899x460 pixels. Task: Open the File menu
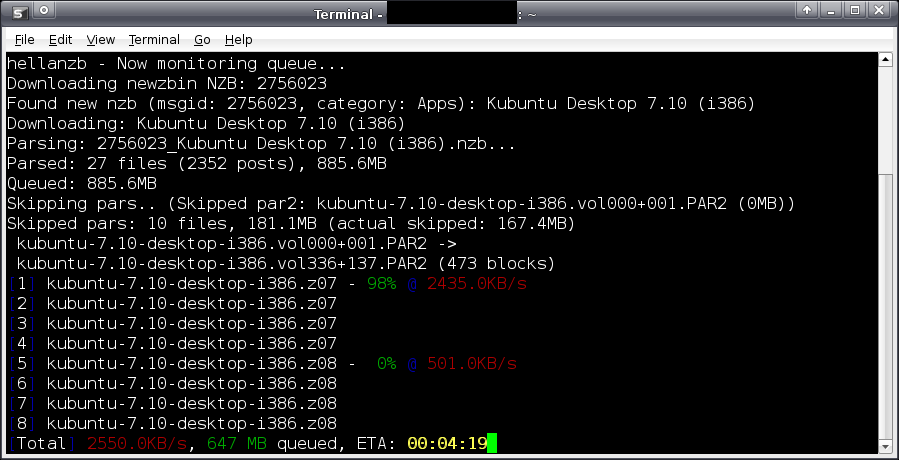pos(25,40)
